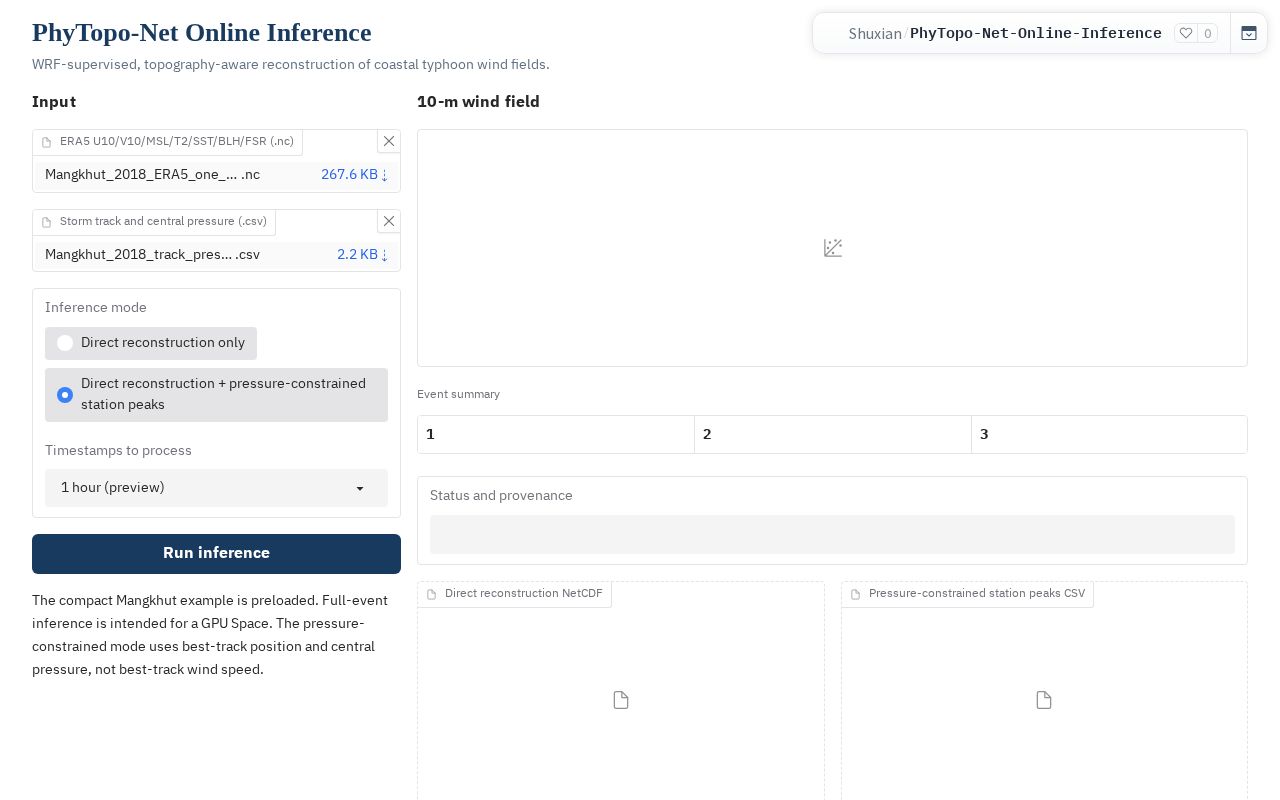Image resolution: width=1280 pixels, height=800 pixels.
Task: Select pressure-constrained station peaks mode
Action: coord(216,394)
